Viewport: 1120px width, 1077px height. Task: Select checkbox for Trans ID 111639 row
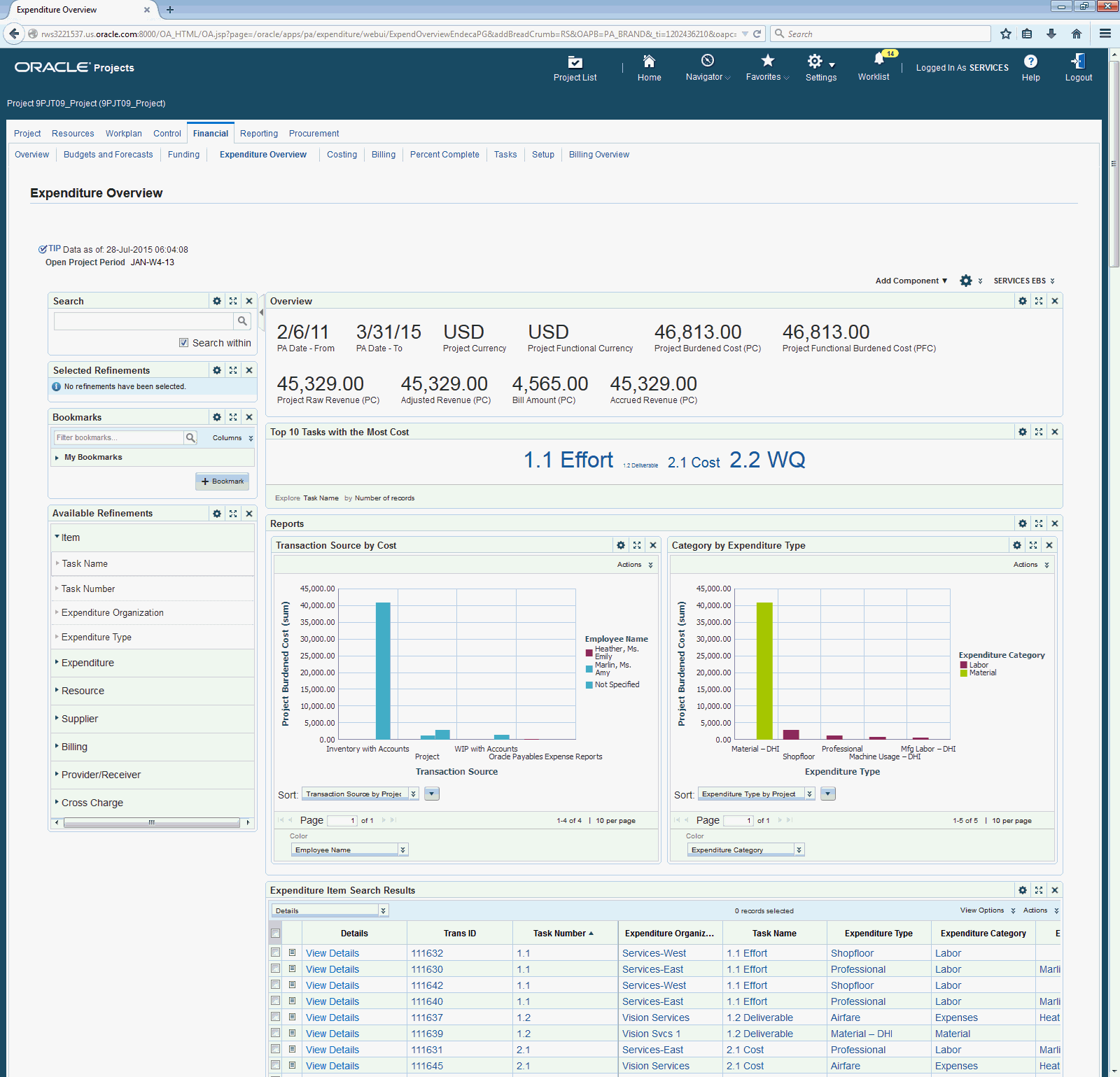pos(276,1033)
